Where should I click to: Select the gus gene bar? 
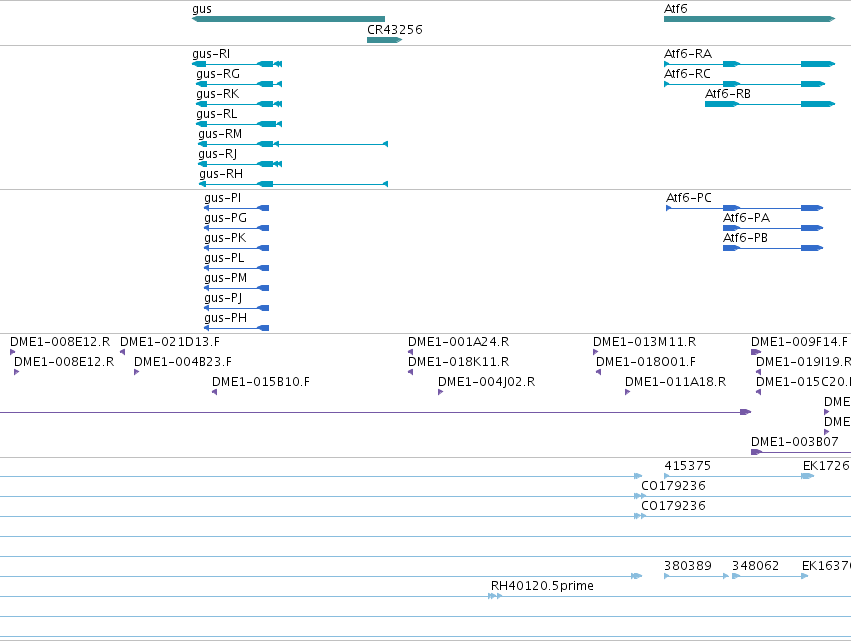click(x=288, y=19)
